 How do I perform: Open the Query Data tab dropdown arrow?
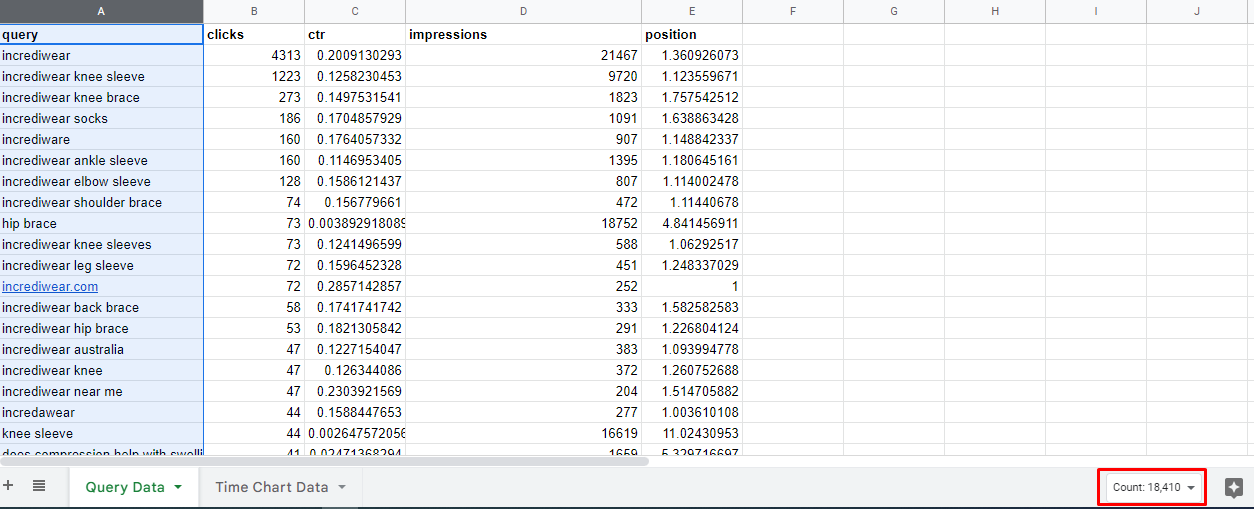click(x=178, y=487)
